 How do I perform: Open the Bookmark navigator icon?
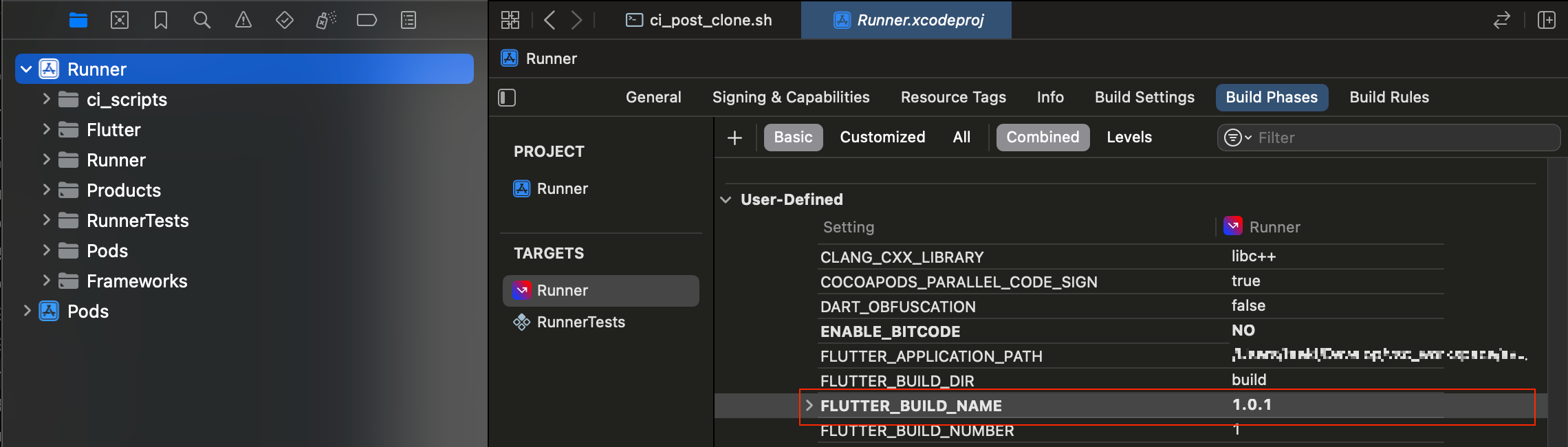pos(161,21)
